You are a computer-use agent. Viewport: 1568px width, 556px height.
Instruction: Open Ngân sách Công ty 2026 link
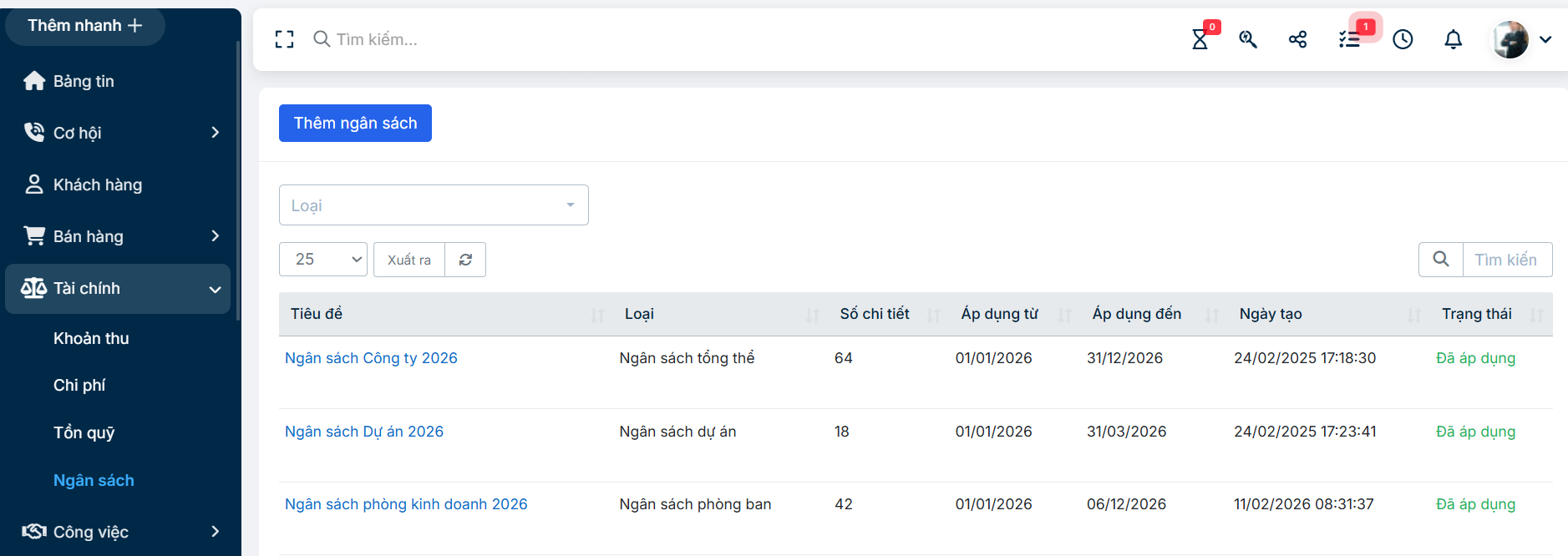pyautogui.click(x=371, y=358)
